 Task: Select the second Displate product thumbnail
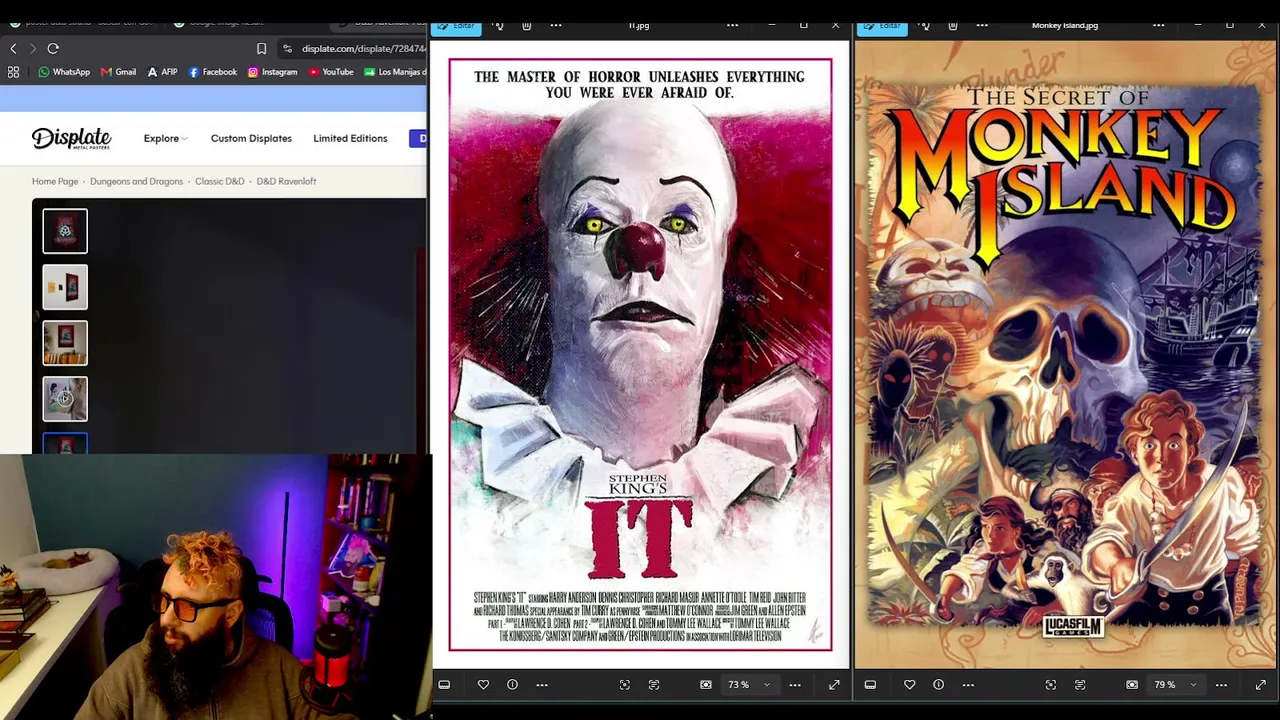click(x=65, y=287)
